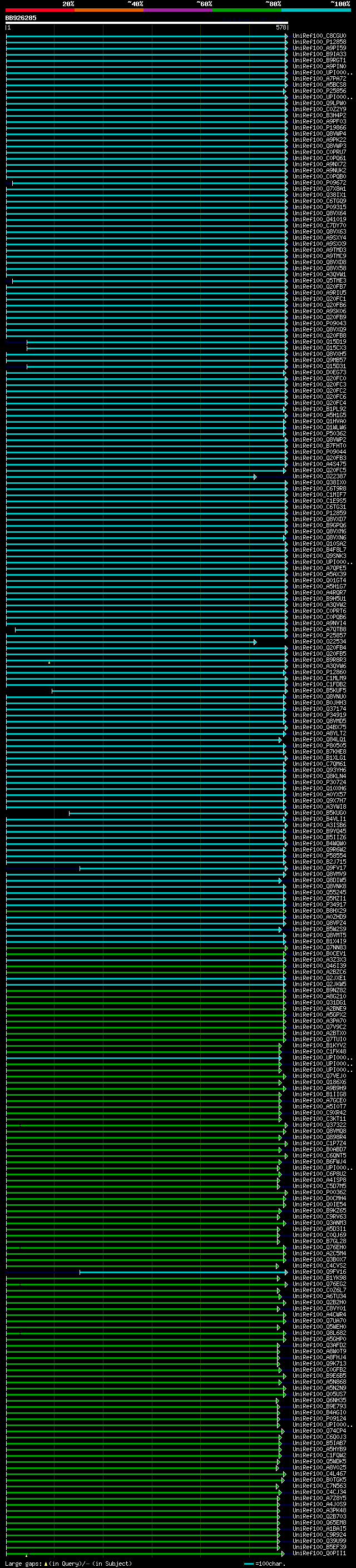Screen dimensions: 356x1568
Task: Open hit UniRef100_A9RIU5
Action: 319,293
